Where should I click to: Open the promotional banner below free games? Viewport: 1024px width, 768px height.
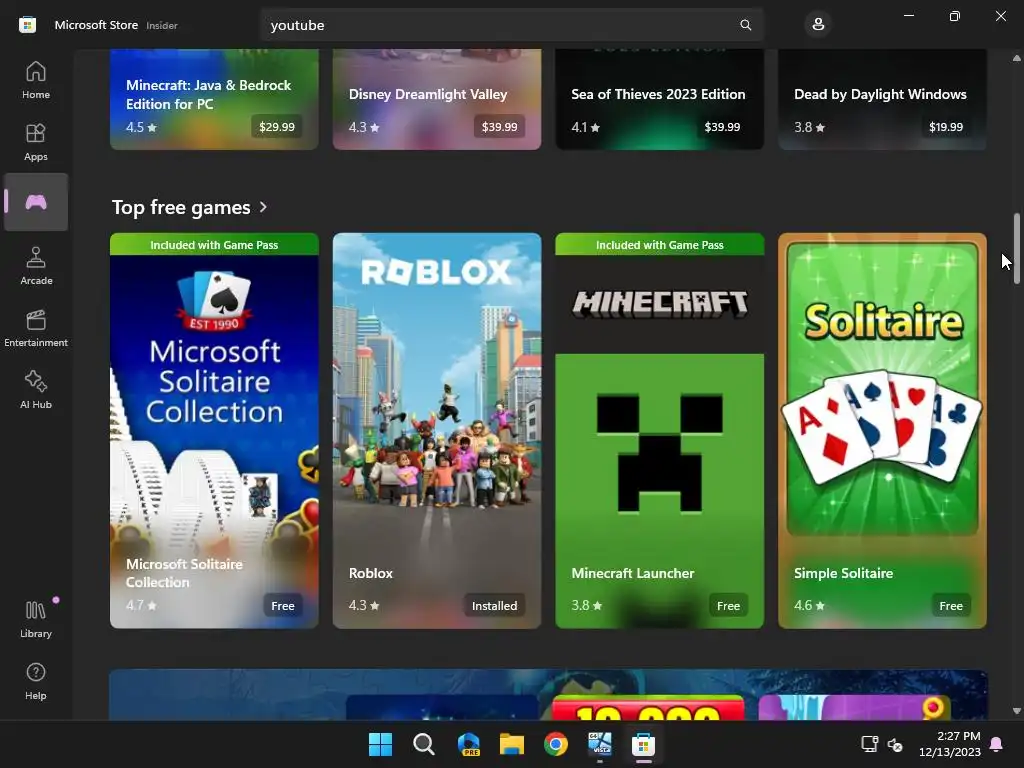(x=549, y=695)
